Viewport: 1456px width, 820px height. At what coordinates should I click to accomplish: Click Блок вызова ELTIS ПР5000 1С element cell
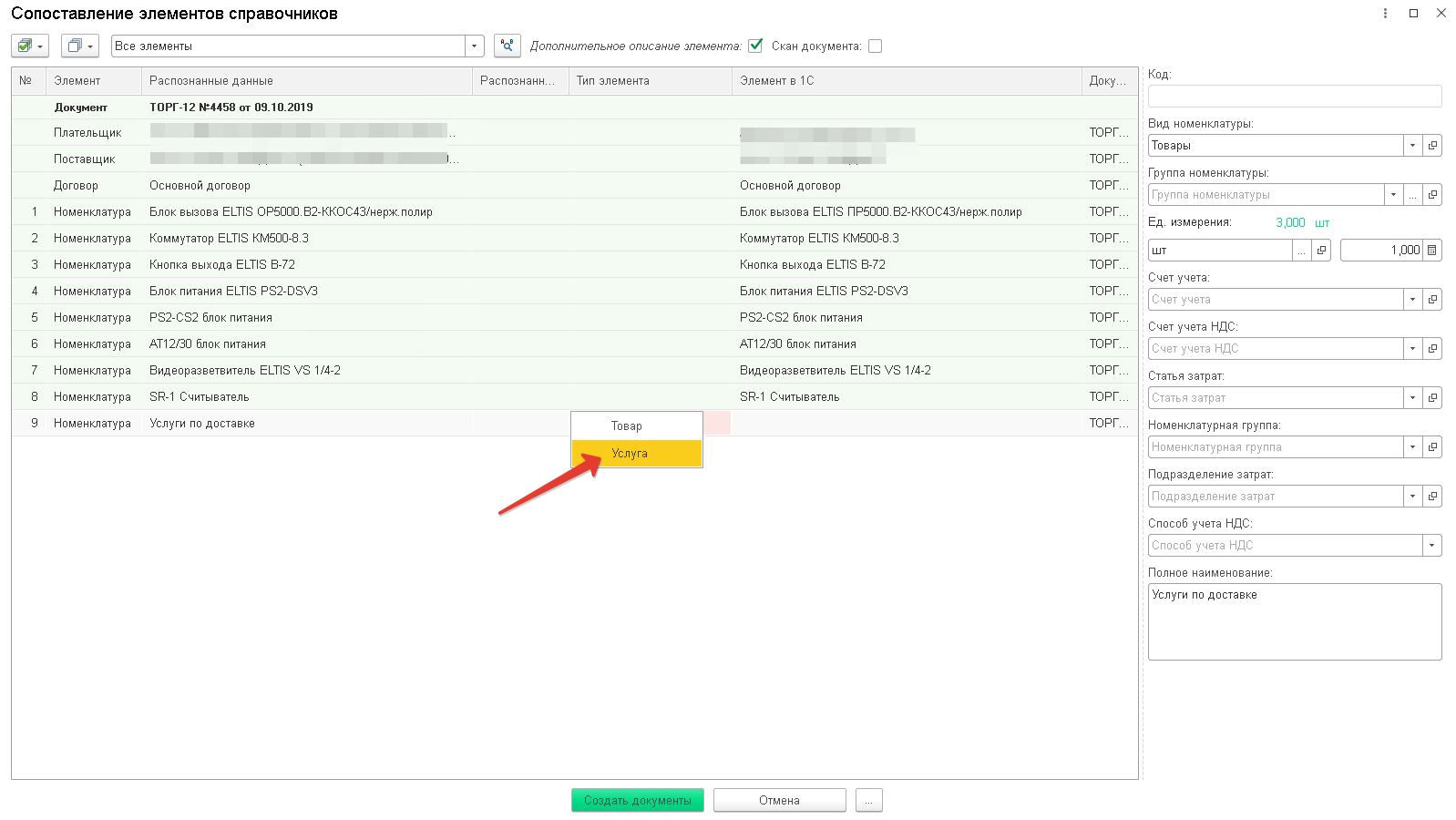click(907, 212)
